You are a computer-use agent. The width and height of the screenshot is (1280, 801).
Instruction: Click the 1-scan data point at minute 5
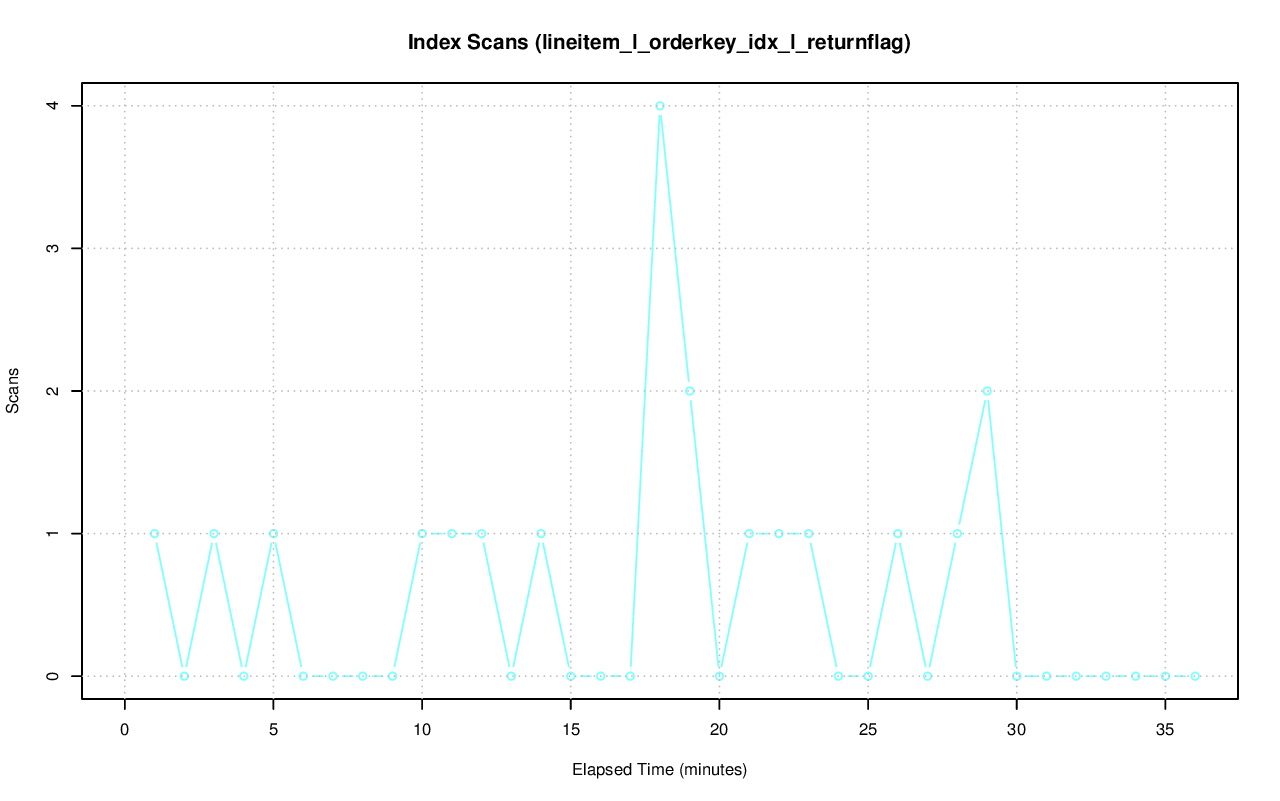[273, 534]
